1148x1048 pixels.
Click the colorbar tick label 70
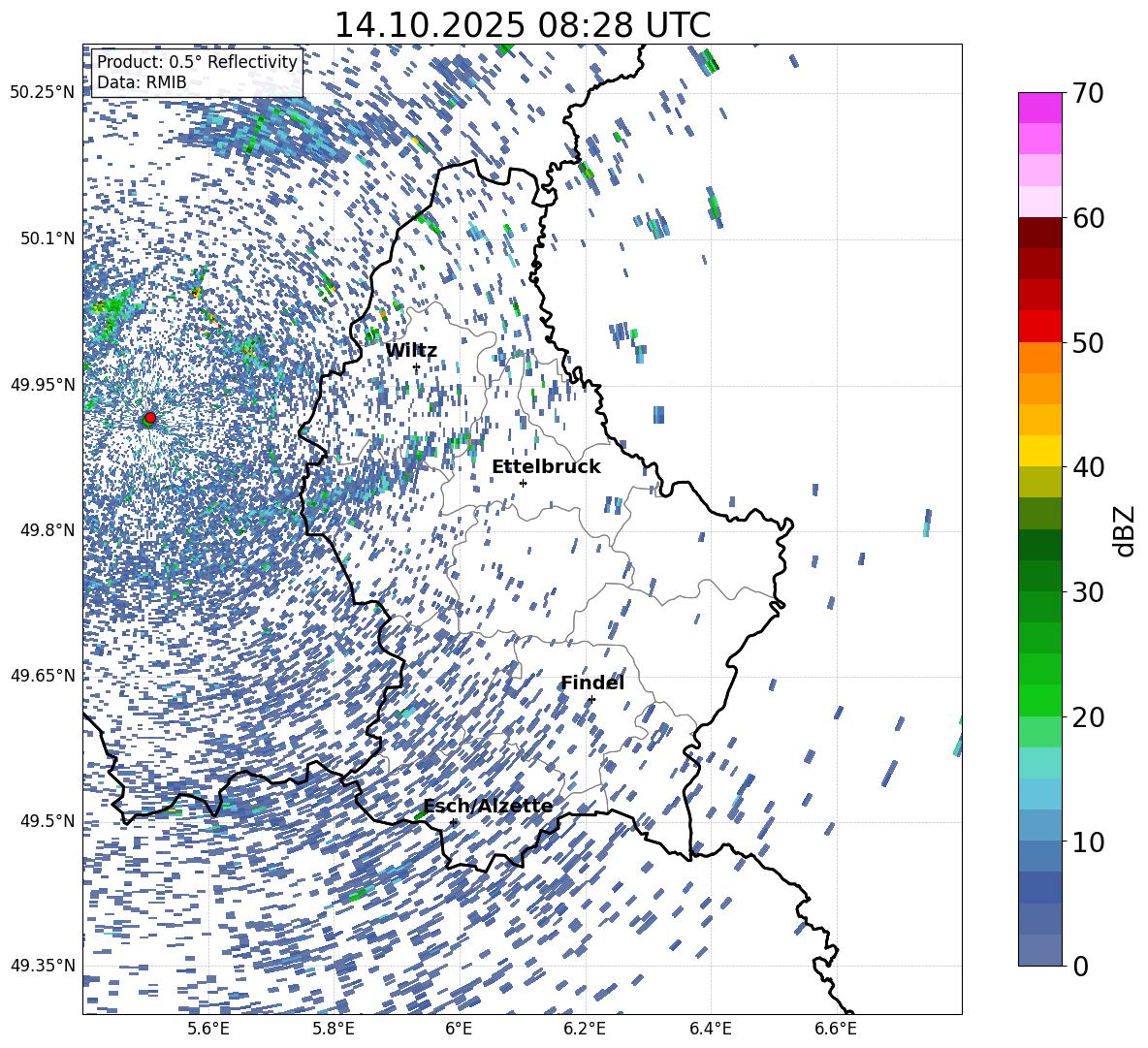point(1088,94)
